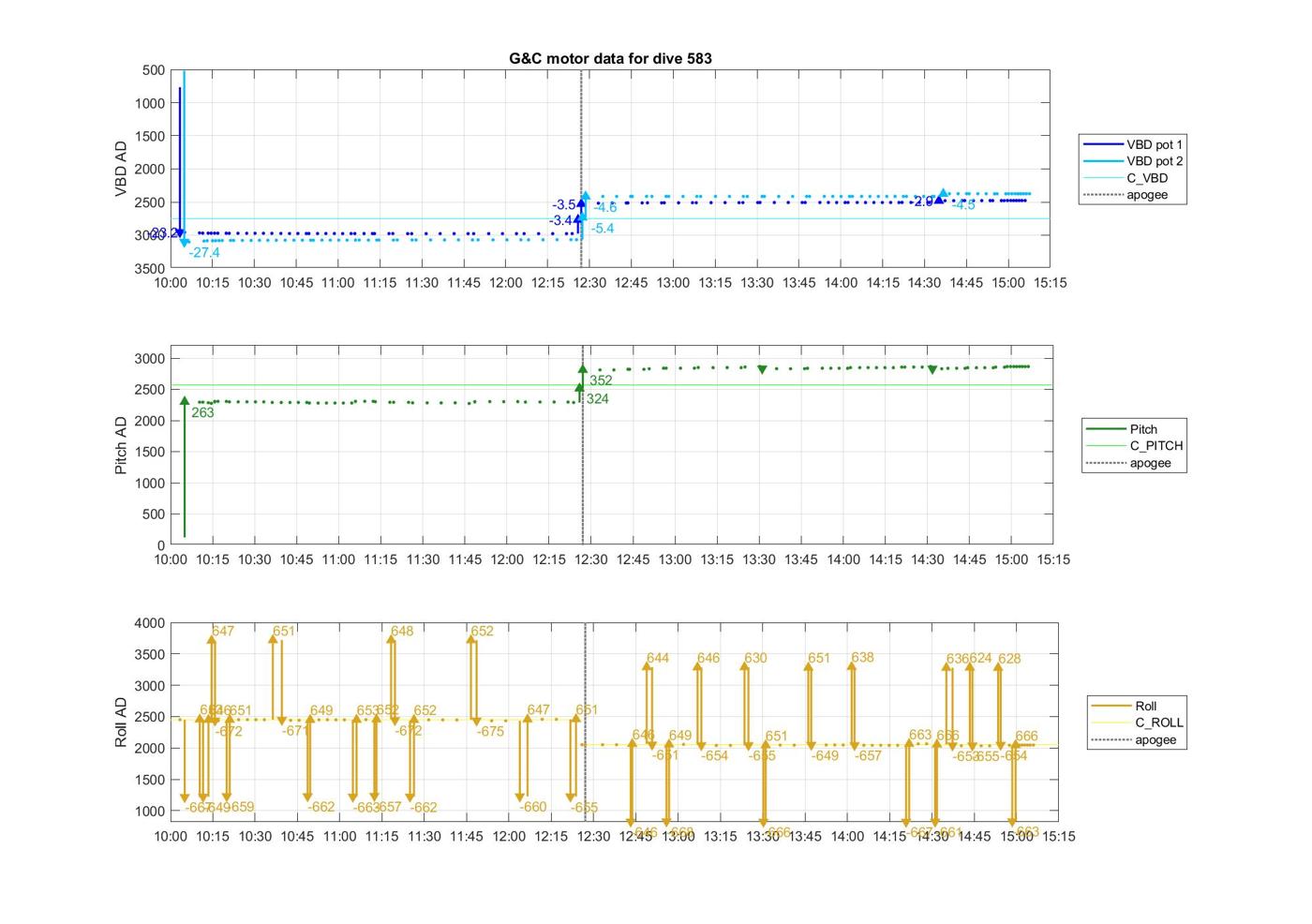Click the '-3.5' data label in the VBD plot

[x=564, y=204]
